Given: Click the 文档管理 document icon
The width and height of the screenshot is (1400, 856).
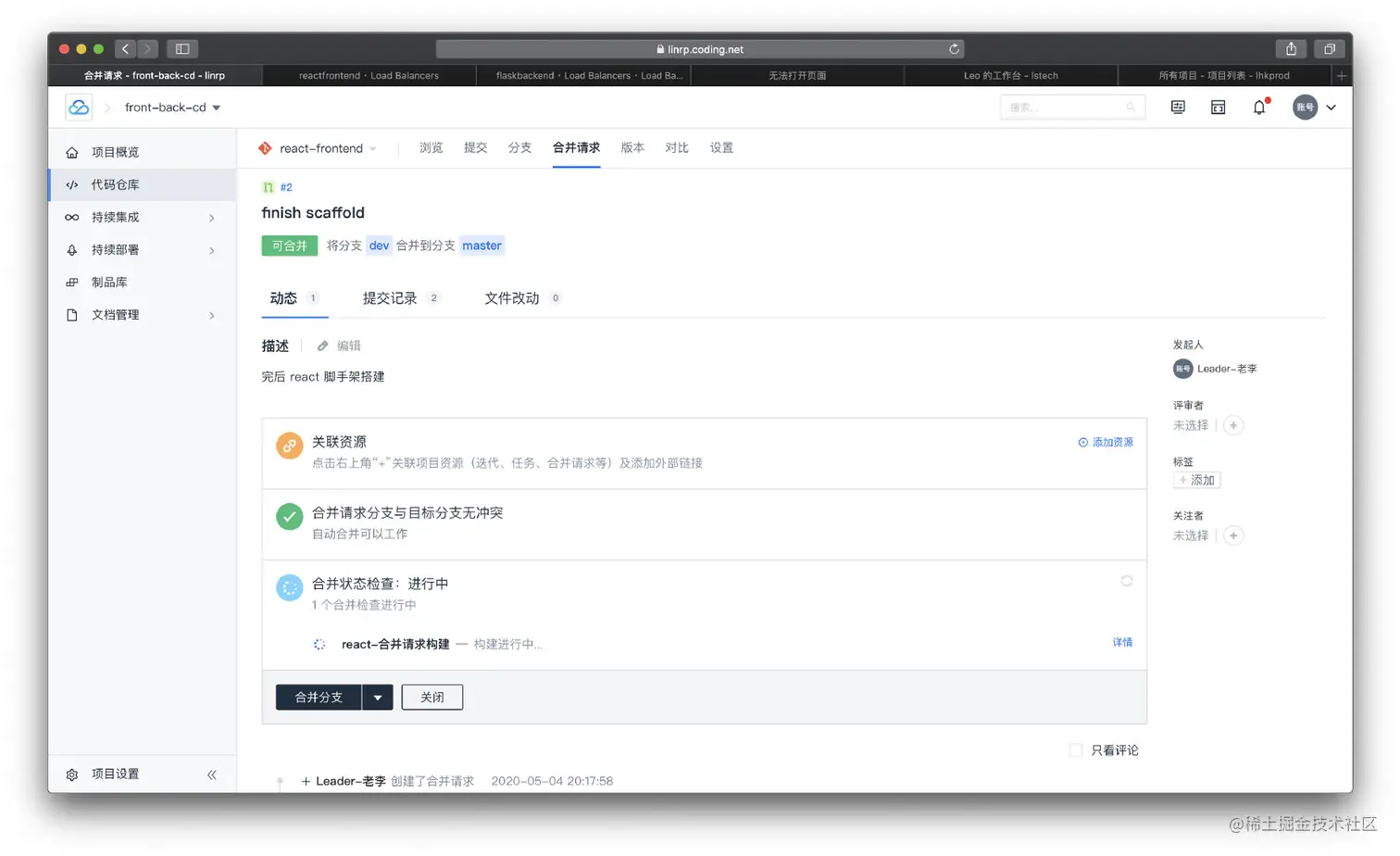Looking at the screenshot, I should tap(72, 315).
